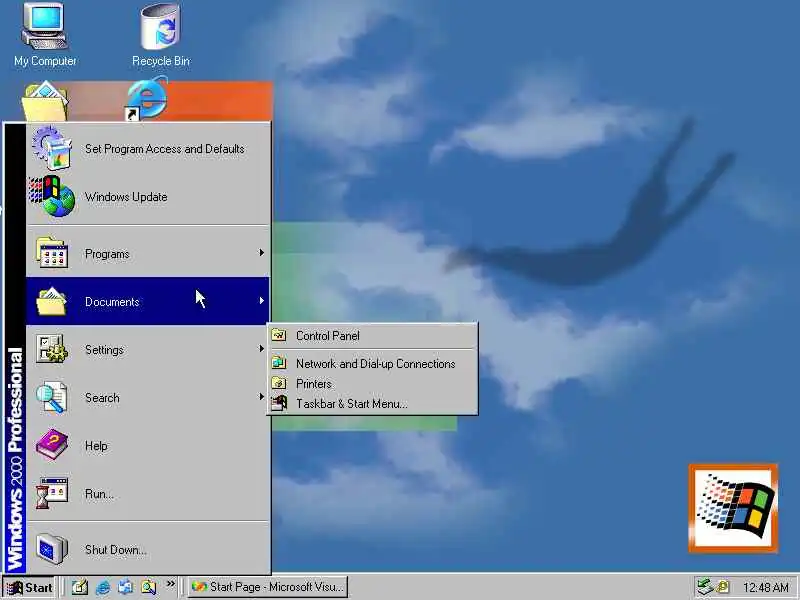Viewport: 800px width, 600px height.
Task: Click the second system tray icon
Action: point(723,587)
